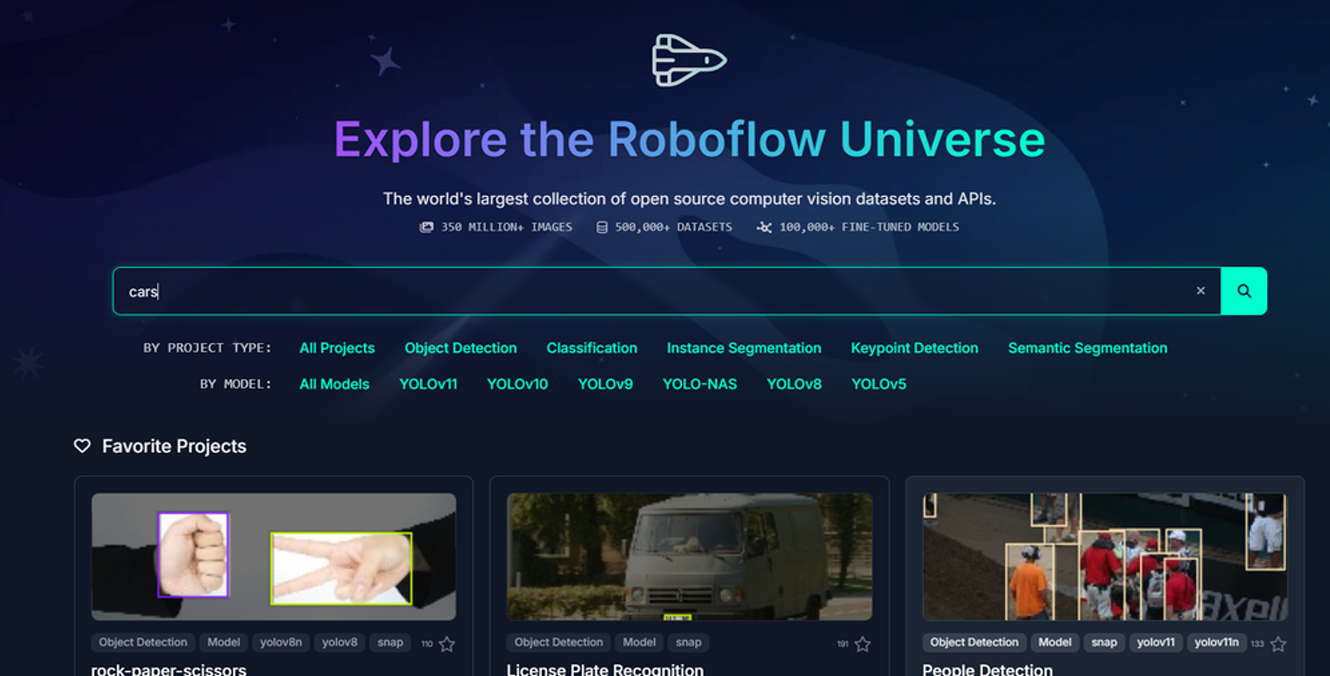Click the Model tag on License Plate card
This screenshot has width=1330, height=676.
click(x=639, y=643)
